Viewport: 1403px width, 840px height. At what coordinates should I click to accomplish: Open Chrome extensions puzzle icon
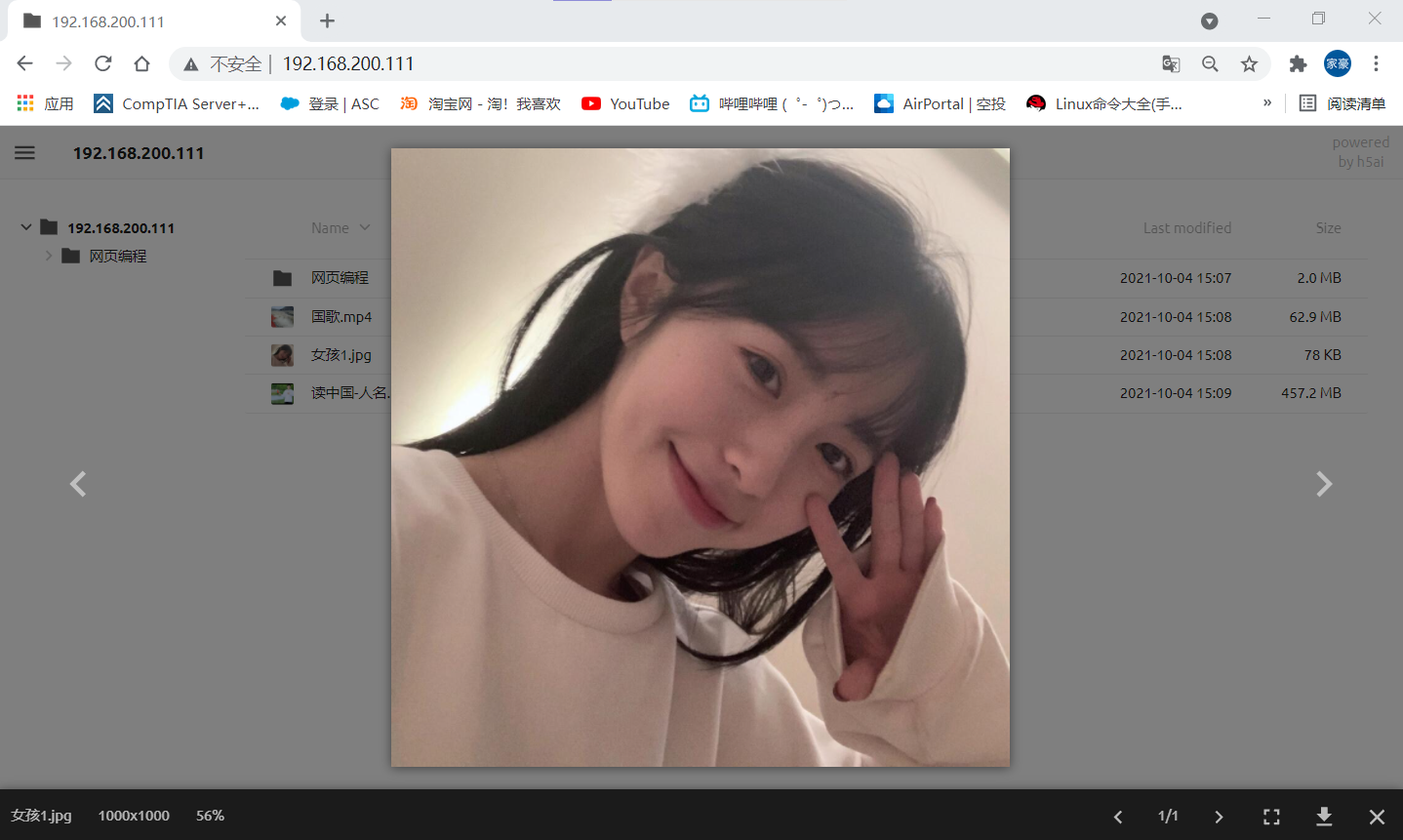coord(1298,63)
